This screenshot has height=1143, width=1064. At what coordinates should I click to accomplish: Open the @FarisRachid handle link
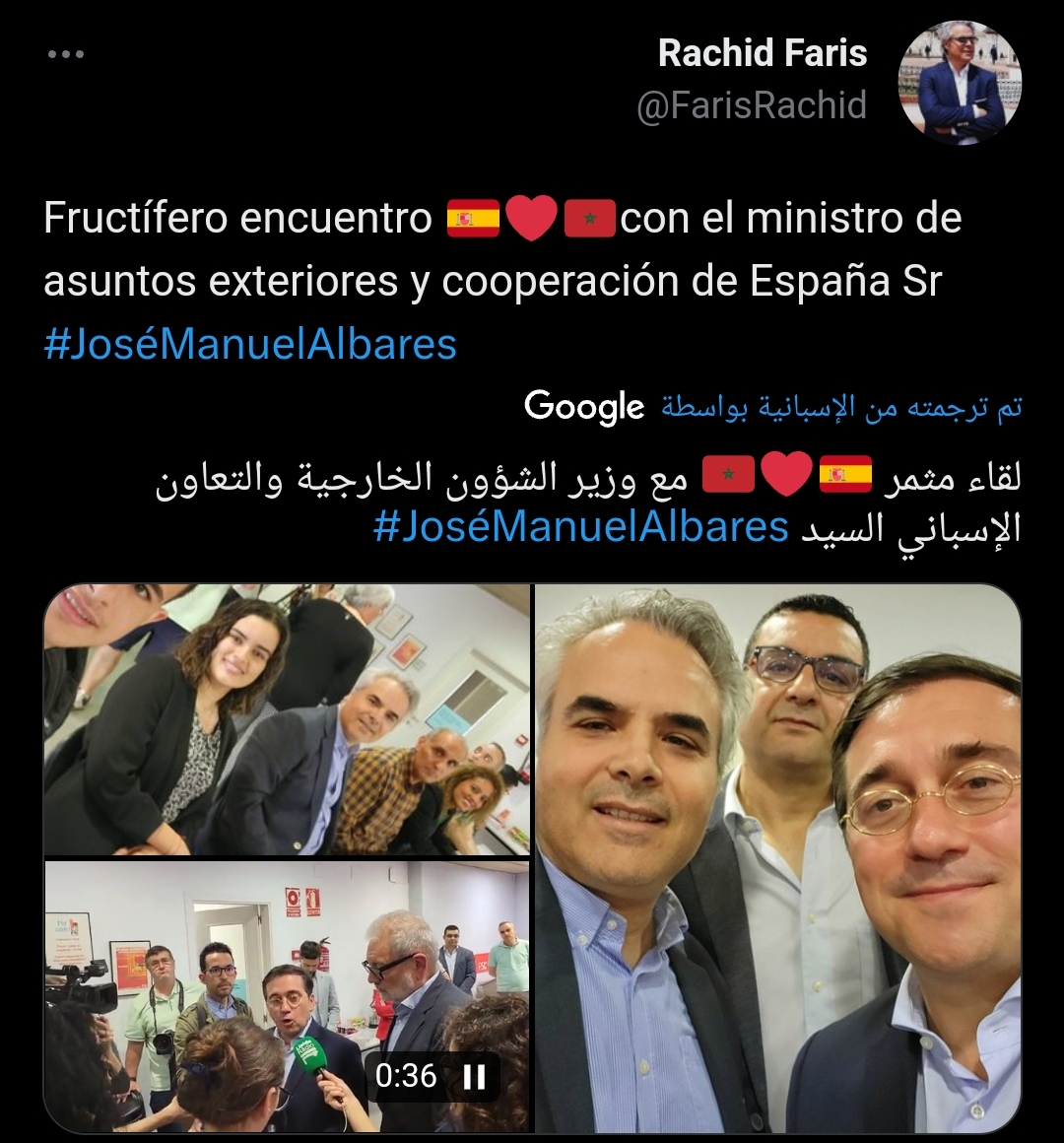coord(752,105)
